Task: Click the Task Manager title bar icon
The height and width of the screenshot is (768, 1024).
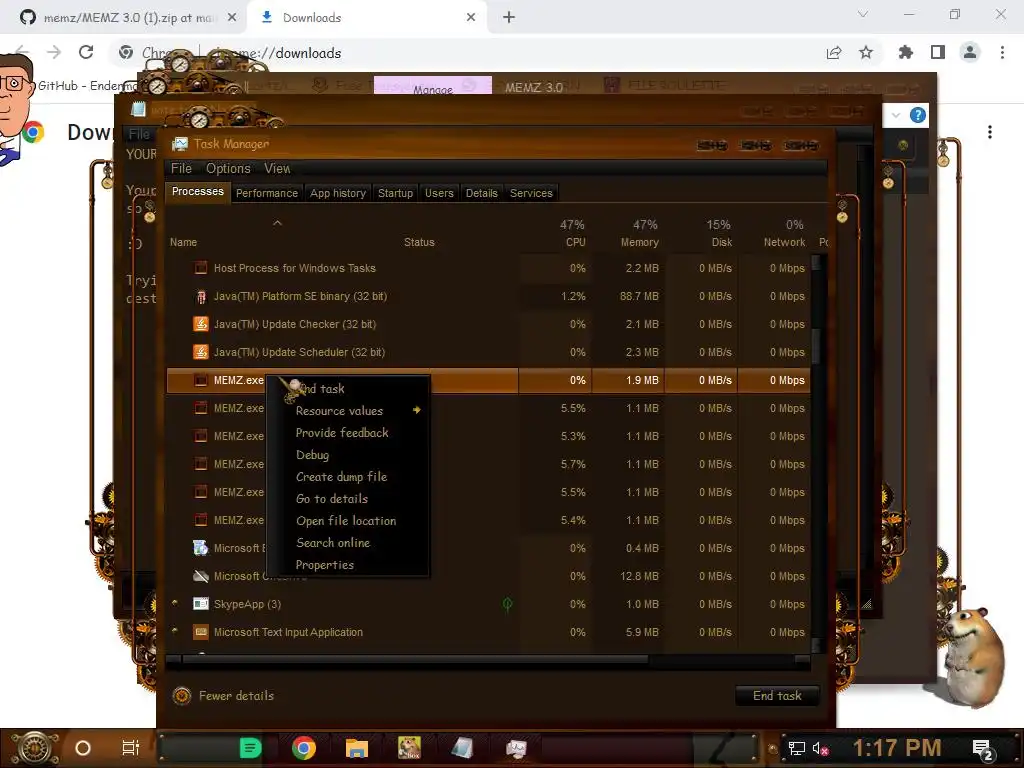Action: pos(180,144)
